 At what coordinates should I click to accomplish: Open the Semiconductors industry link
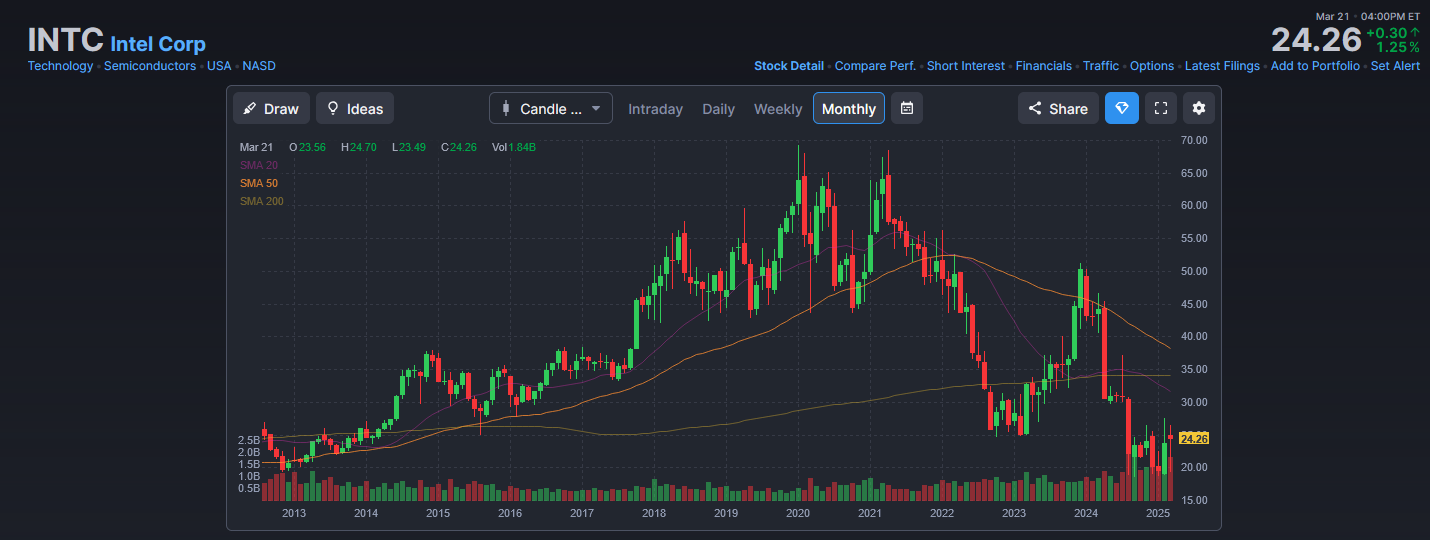coord(150,66)
